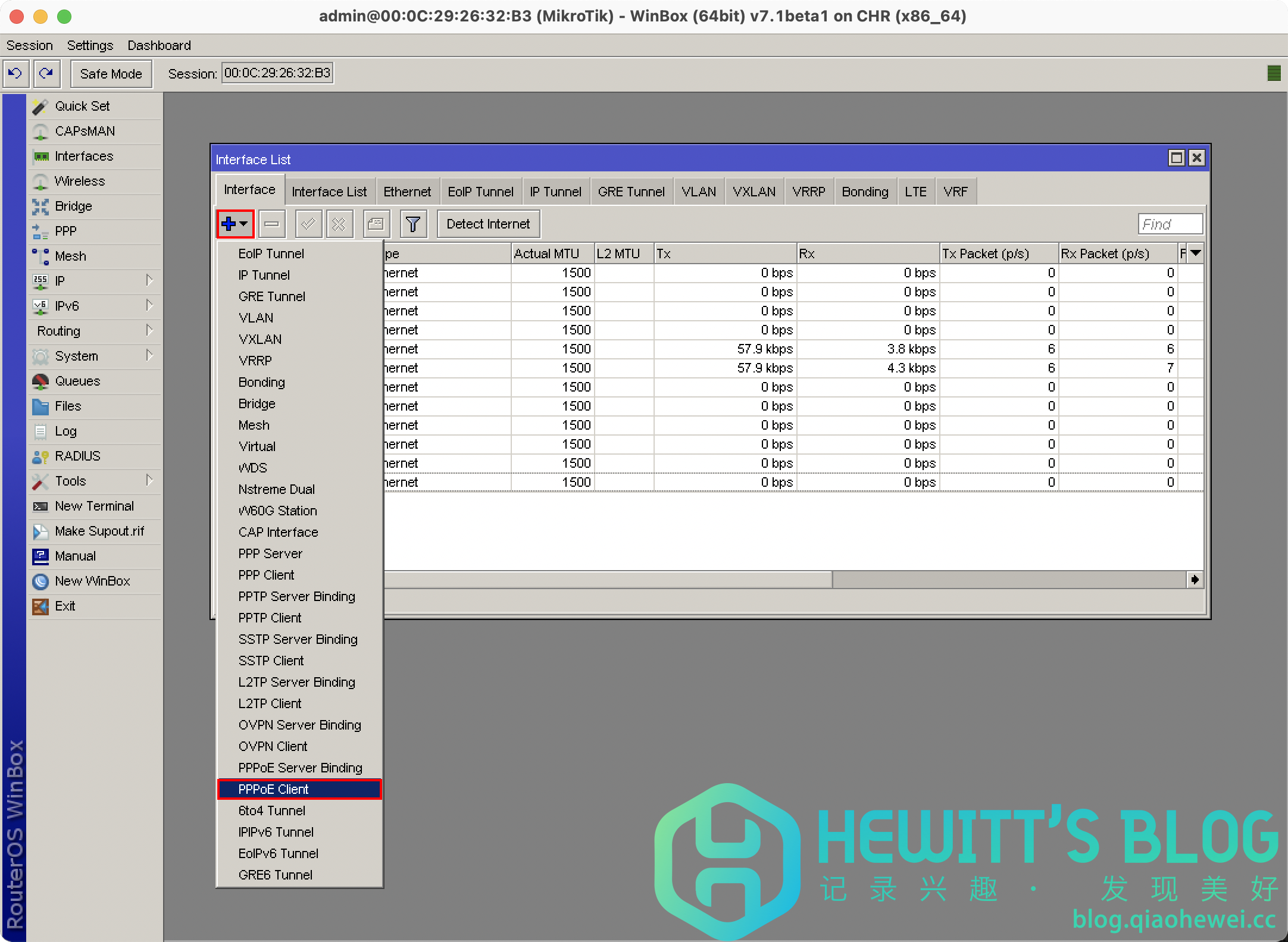Switch to the VLAN tab
The image size is (1288, 942).
(x=698, y=192)
